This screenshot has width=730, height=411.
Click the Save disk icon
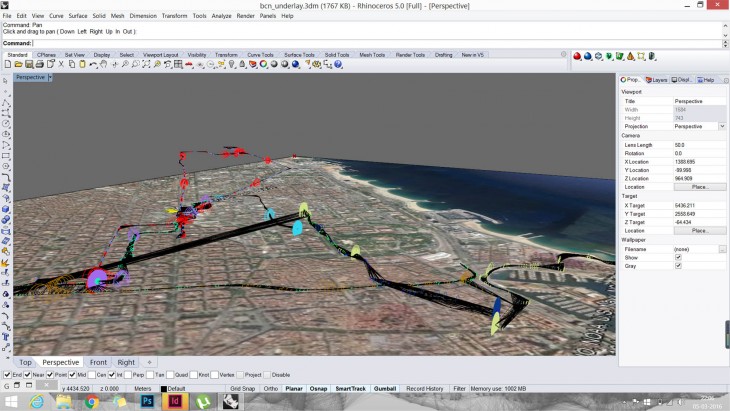tap(27, 64)
